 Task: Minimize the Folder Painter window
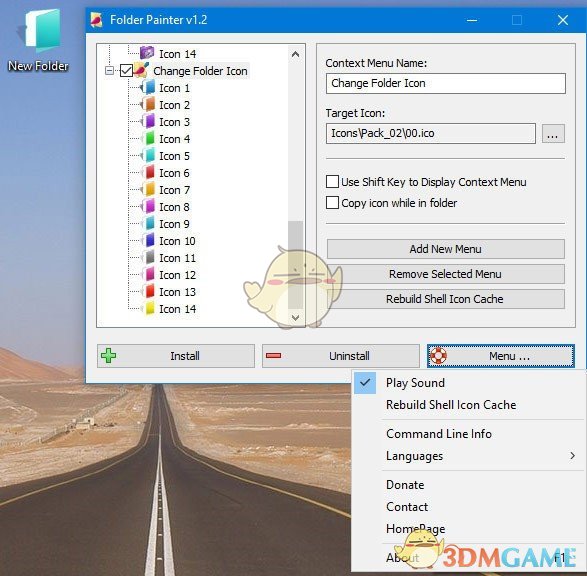472,20
